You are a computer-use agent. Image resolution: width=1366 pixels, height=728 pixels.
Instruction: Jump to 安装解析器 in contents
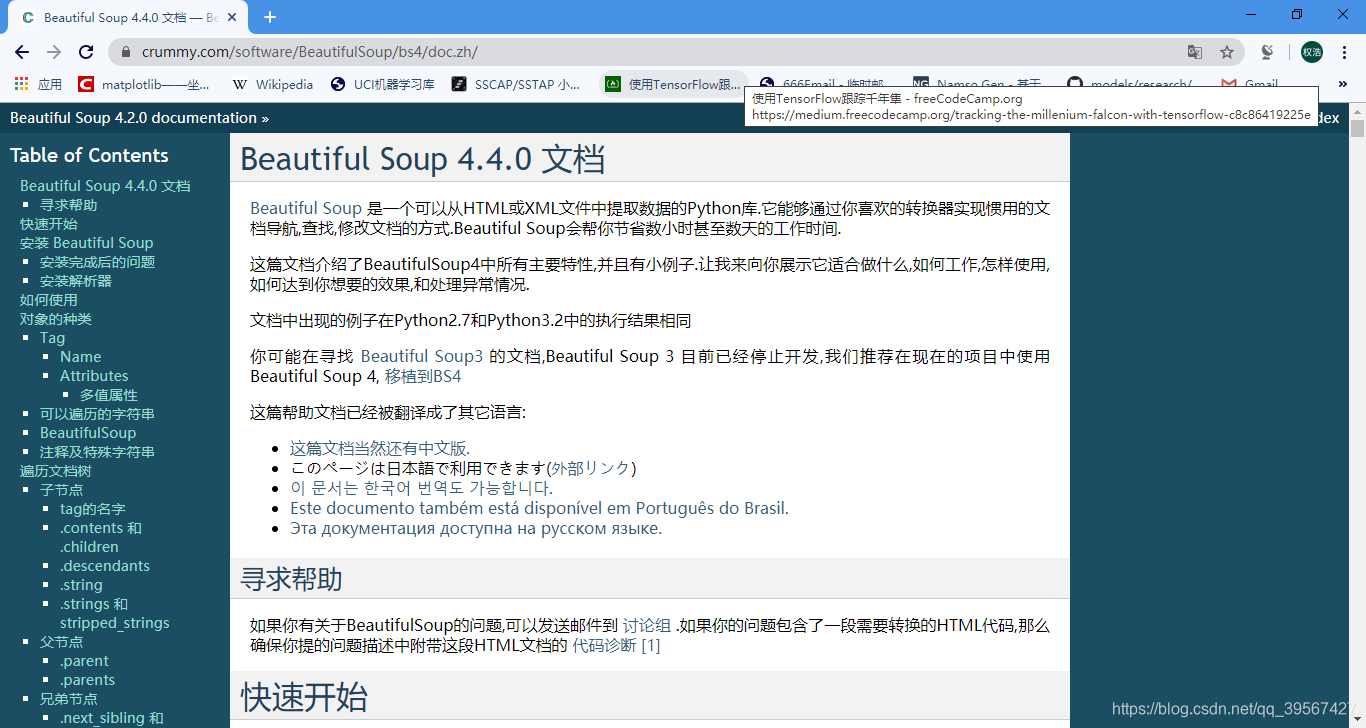76,281
